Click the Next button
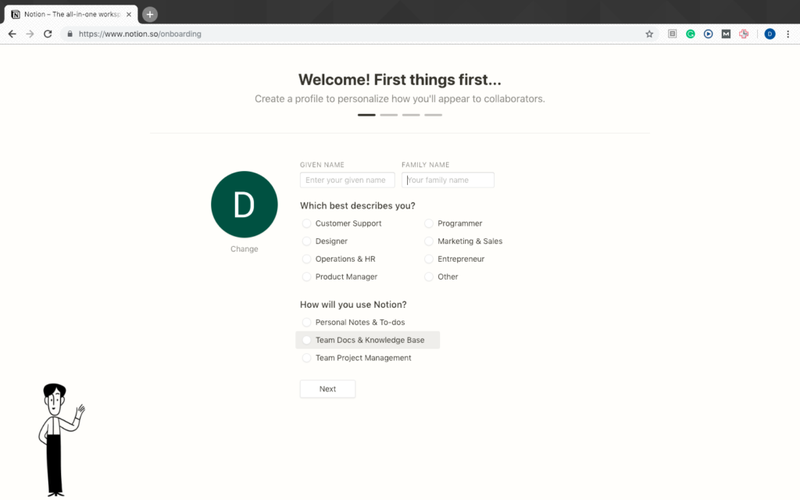 (x=328, y=389)
